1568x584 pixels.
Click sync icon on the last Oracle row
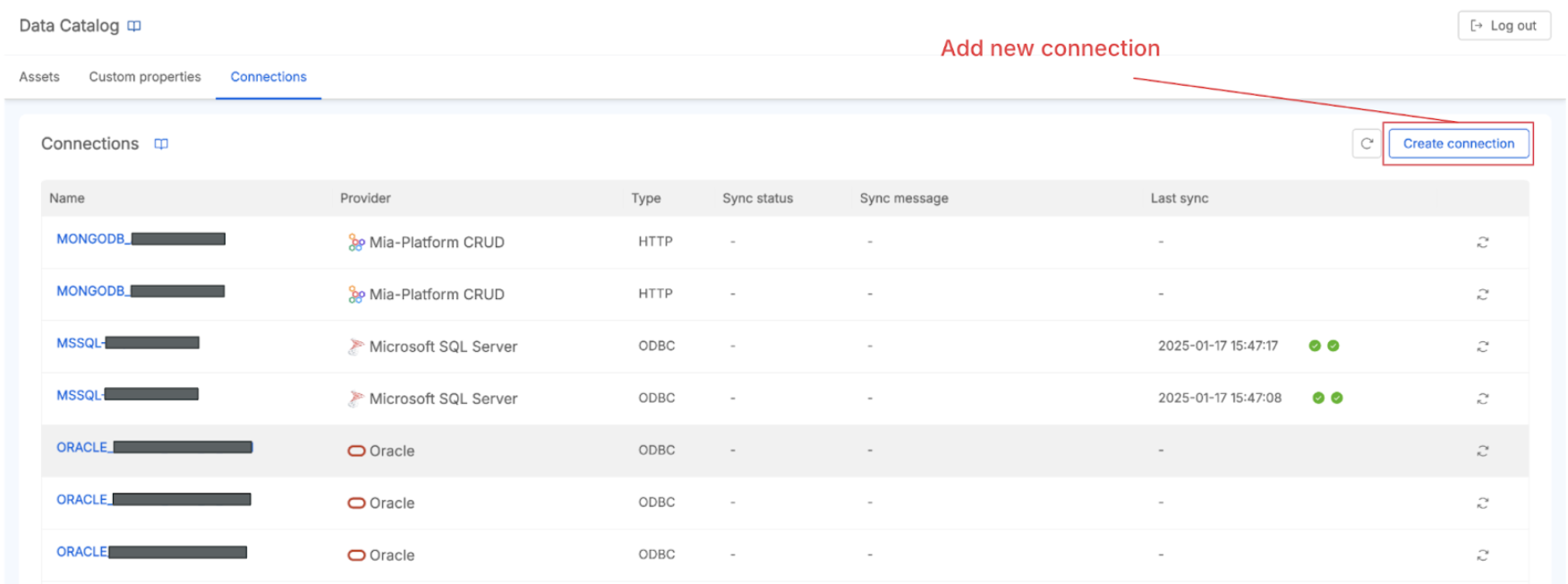1482,555
